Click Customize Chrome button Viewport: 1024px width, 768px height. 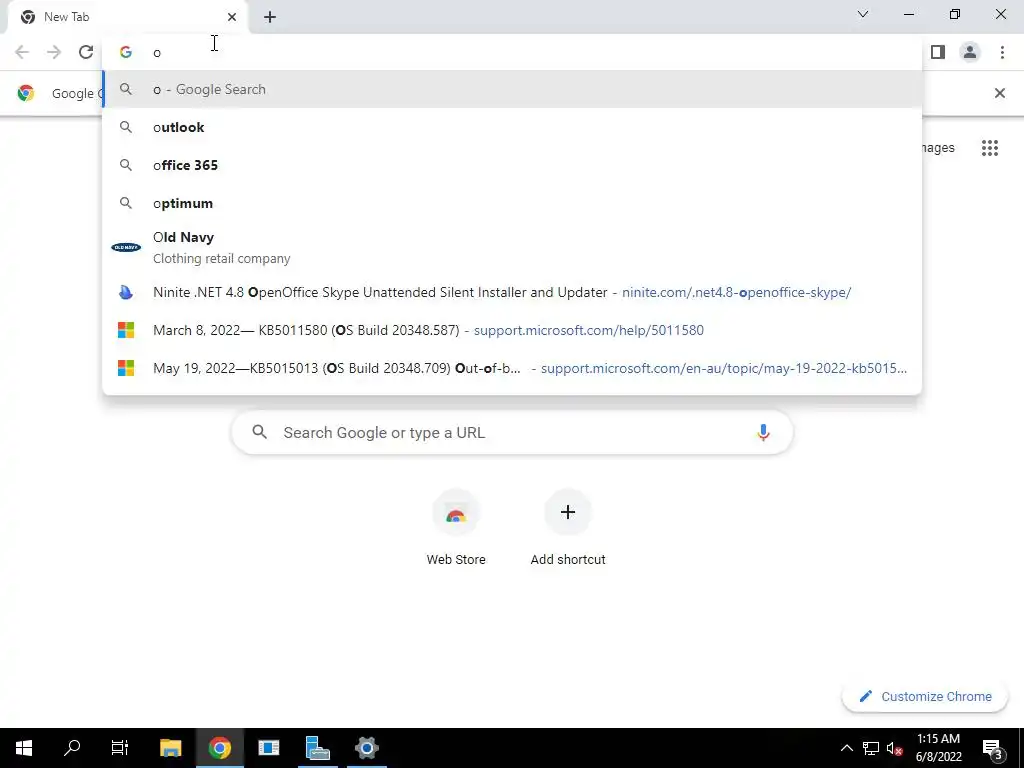point(925,696)
